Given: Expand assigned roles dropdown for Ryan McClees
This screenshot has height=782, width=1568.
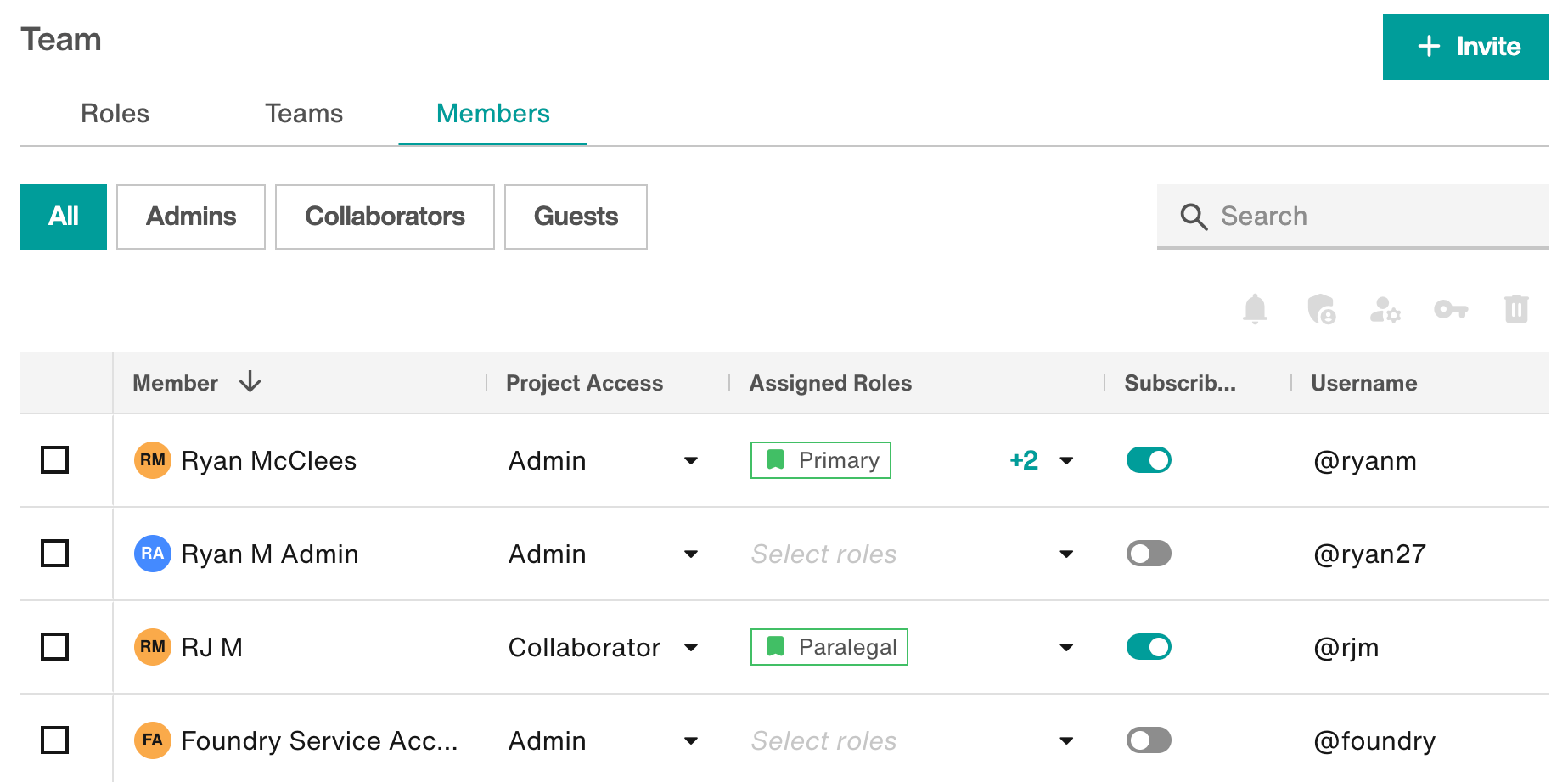Looking at the screenshot, I should point(1066,461).
